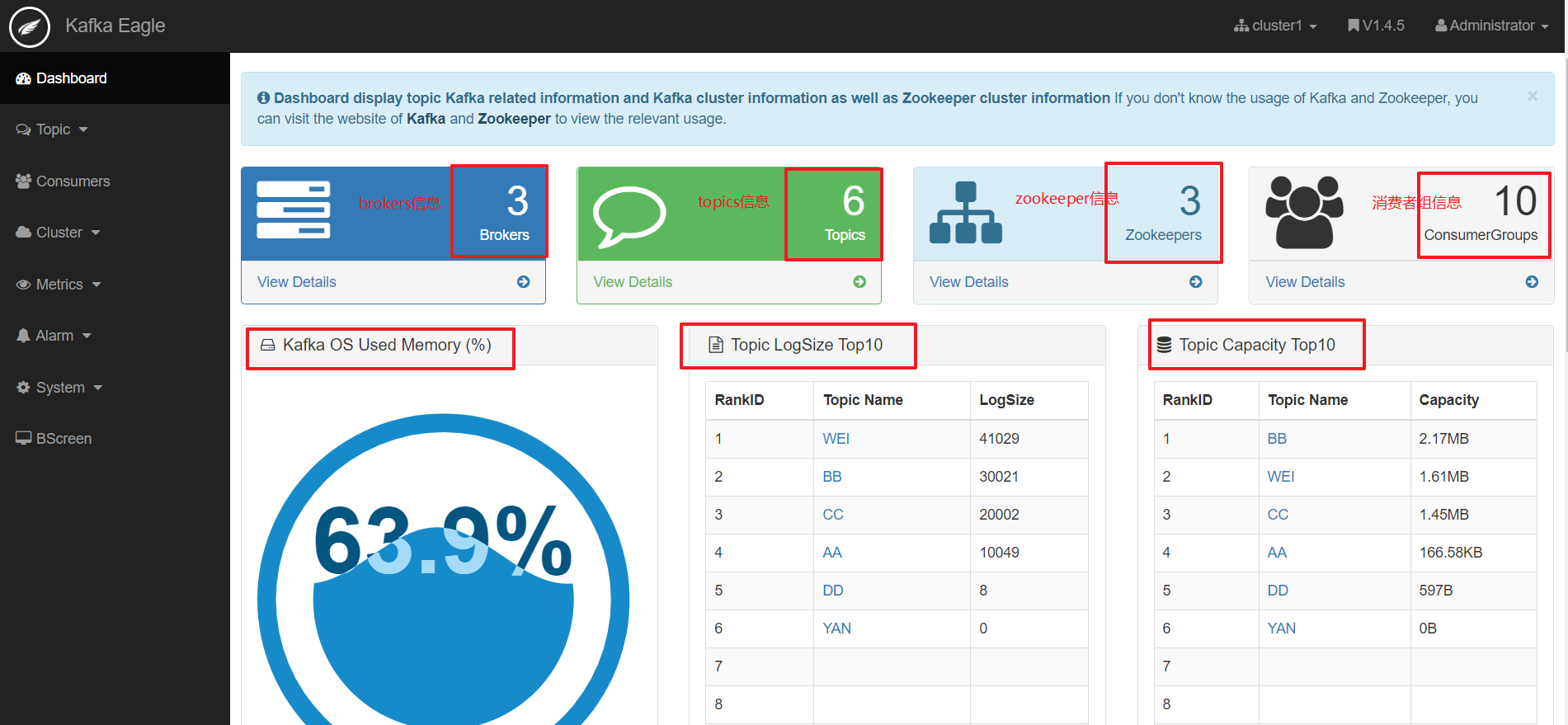Open DD topic in Capacity table
The width and height of the screenshot is (1568, 725).
(x=1278, y=591)
